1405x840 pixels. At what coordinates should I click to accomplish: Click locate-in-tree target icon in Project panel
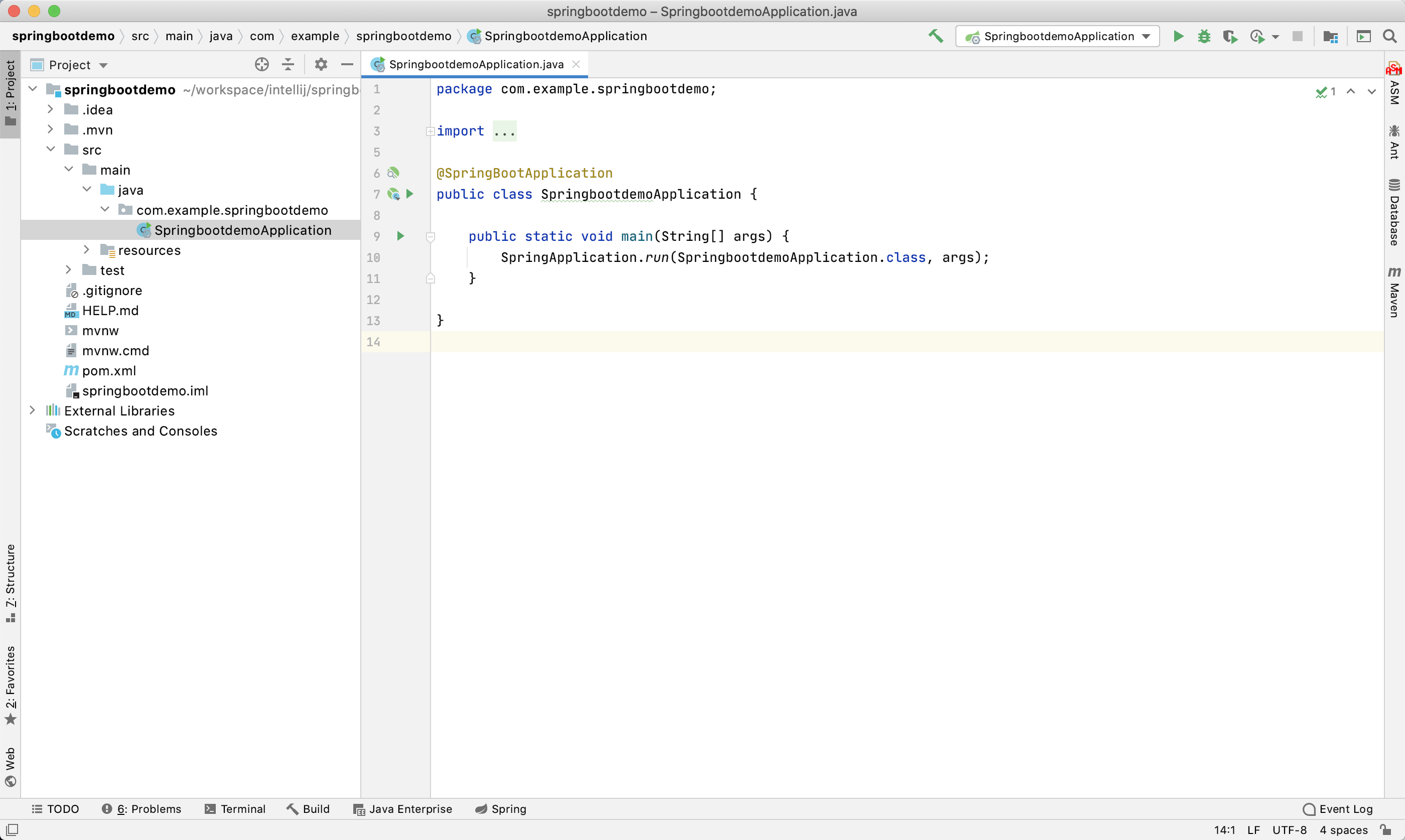point(261,65)
